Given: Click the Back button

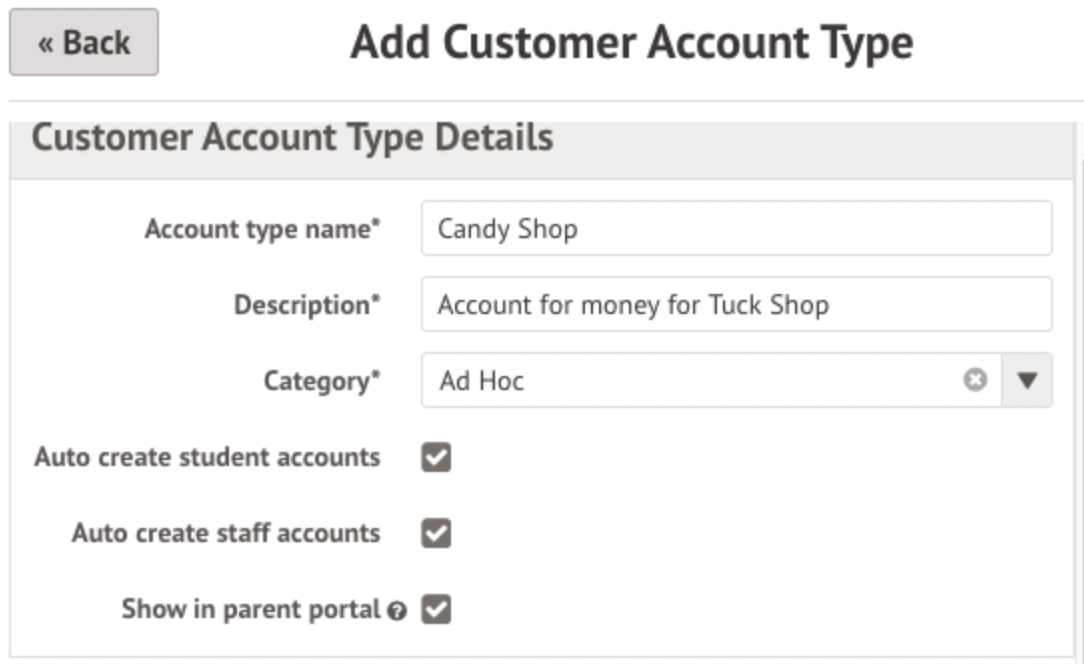Looking at the screenshot, I should 84,42.
